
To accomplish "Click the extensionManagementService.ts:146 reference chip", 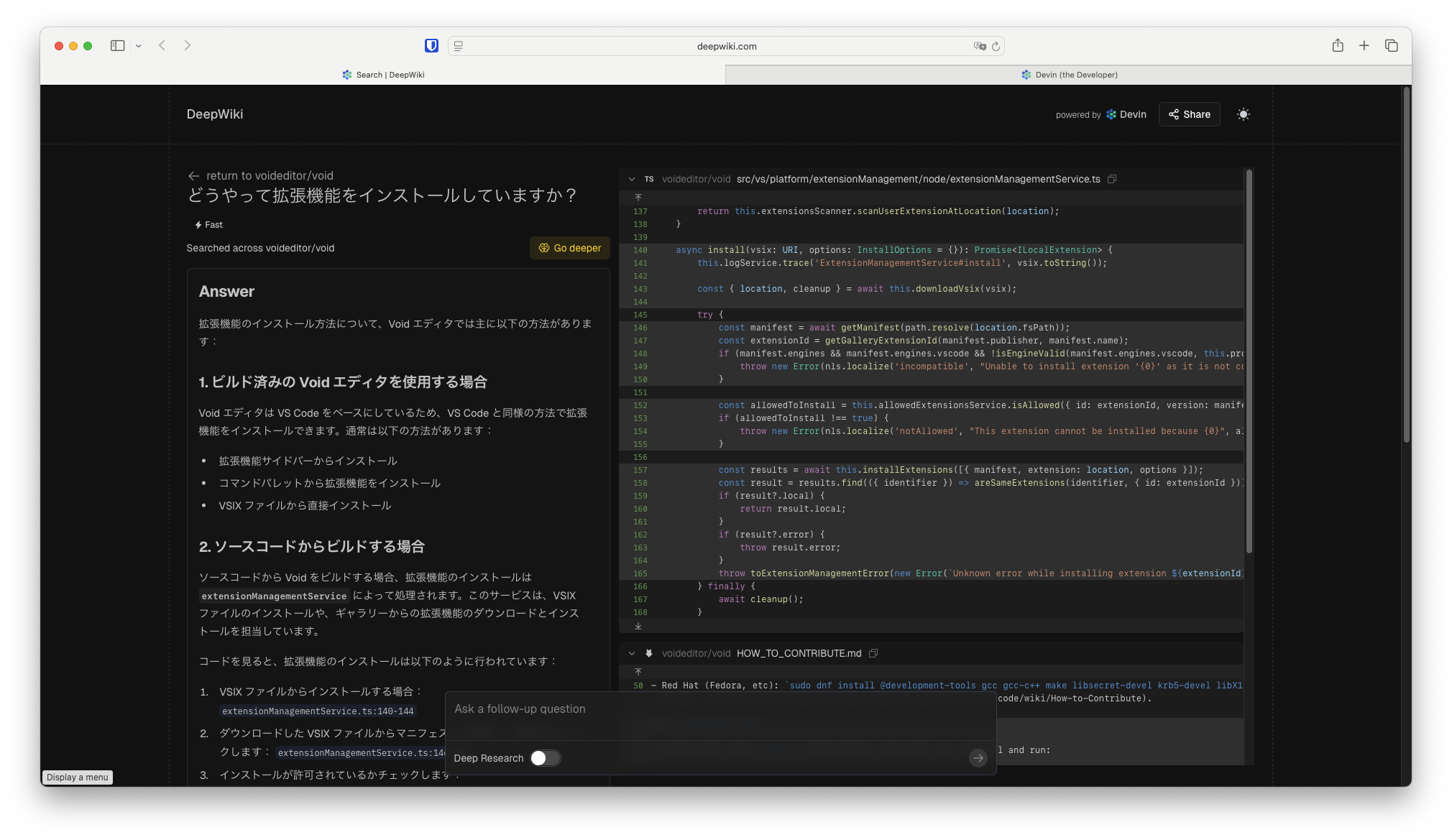I will [361, 752].
